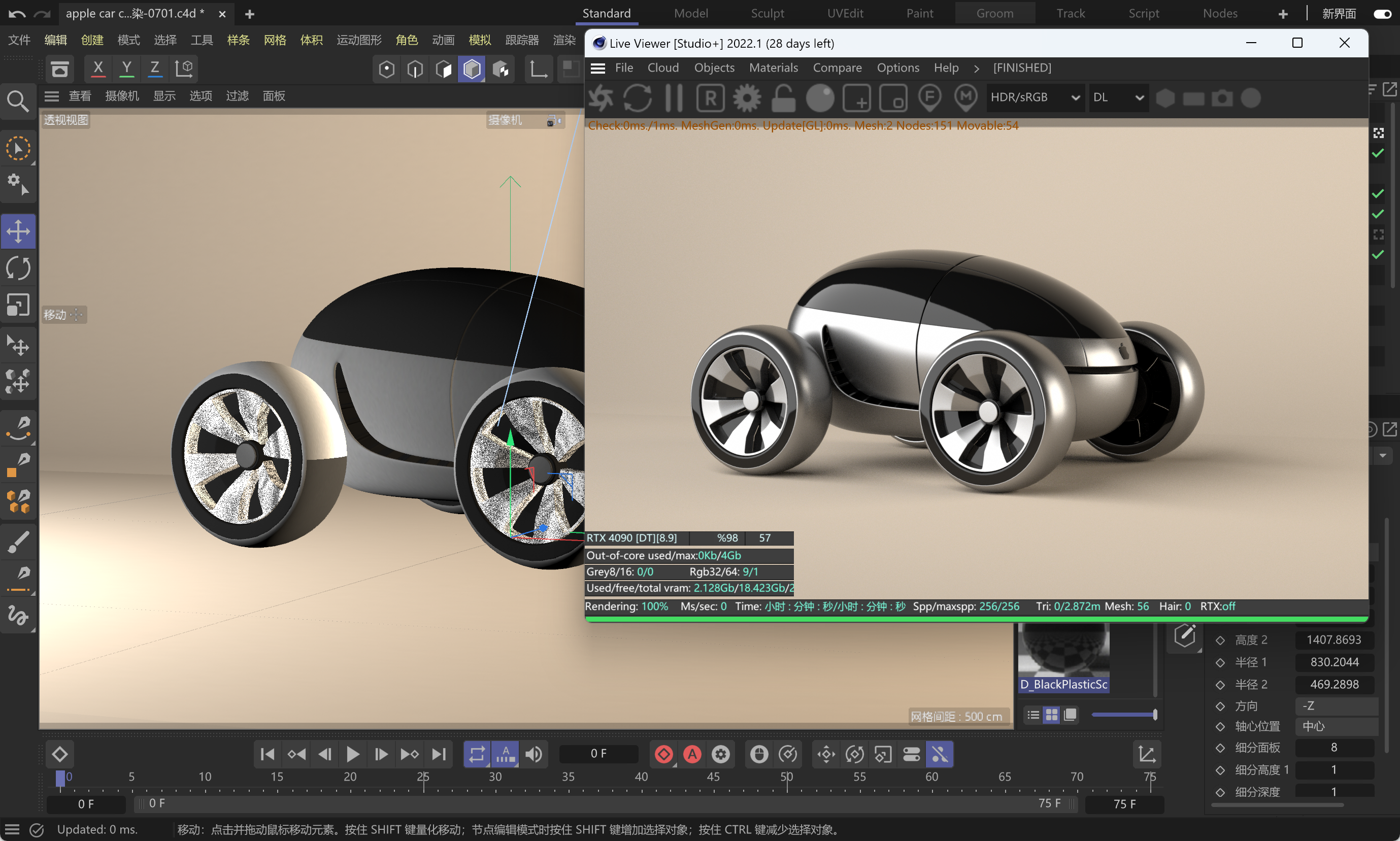
Task: Select the Move tool in left toolbar
Action: pyautogui.click(x=18, y=231)
